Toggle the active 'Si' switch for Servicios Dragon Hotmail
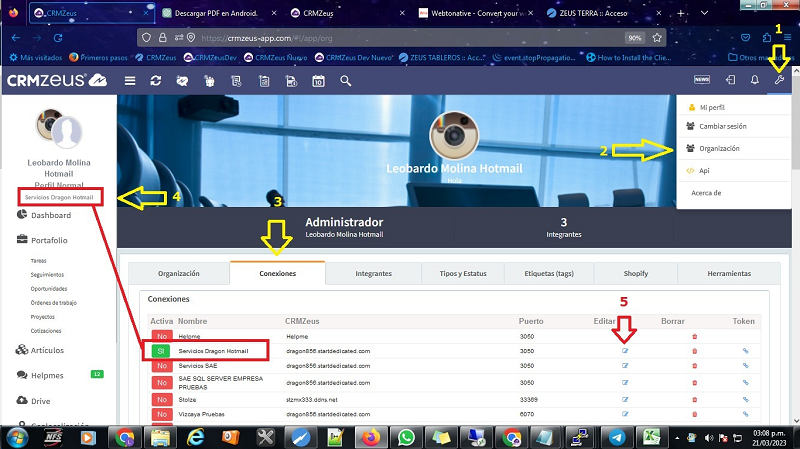The height and width of the screenshot is (449, 800). (161, 351)
